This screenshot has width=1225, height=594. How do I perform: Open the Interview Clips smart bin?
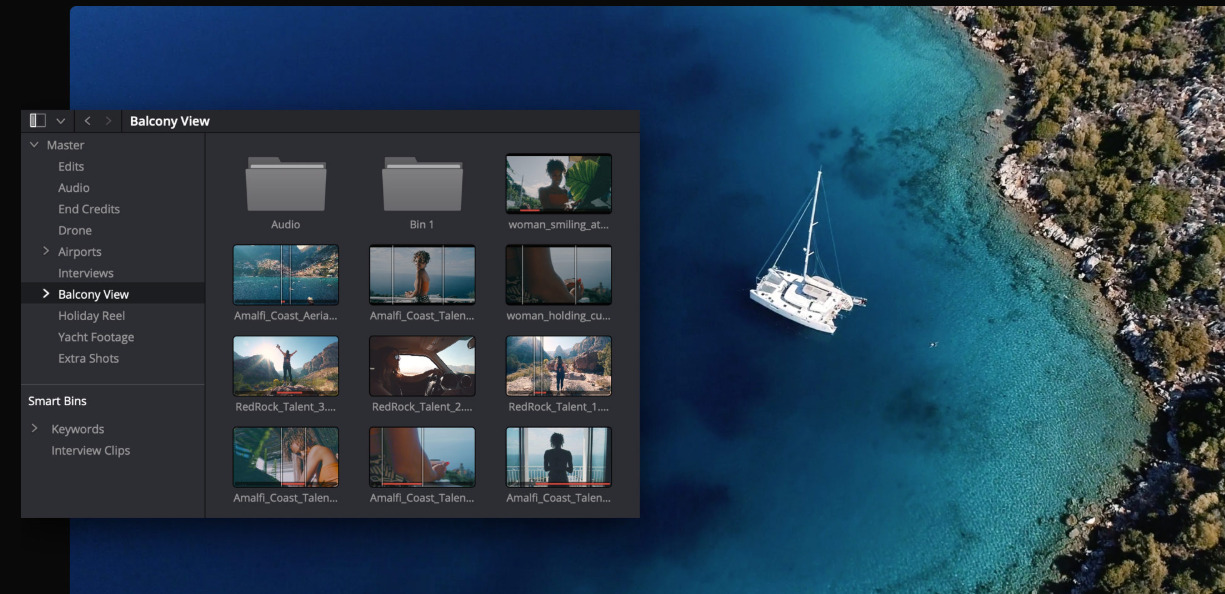[91, 450]
